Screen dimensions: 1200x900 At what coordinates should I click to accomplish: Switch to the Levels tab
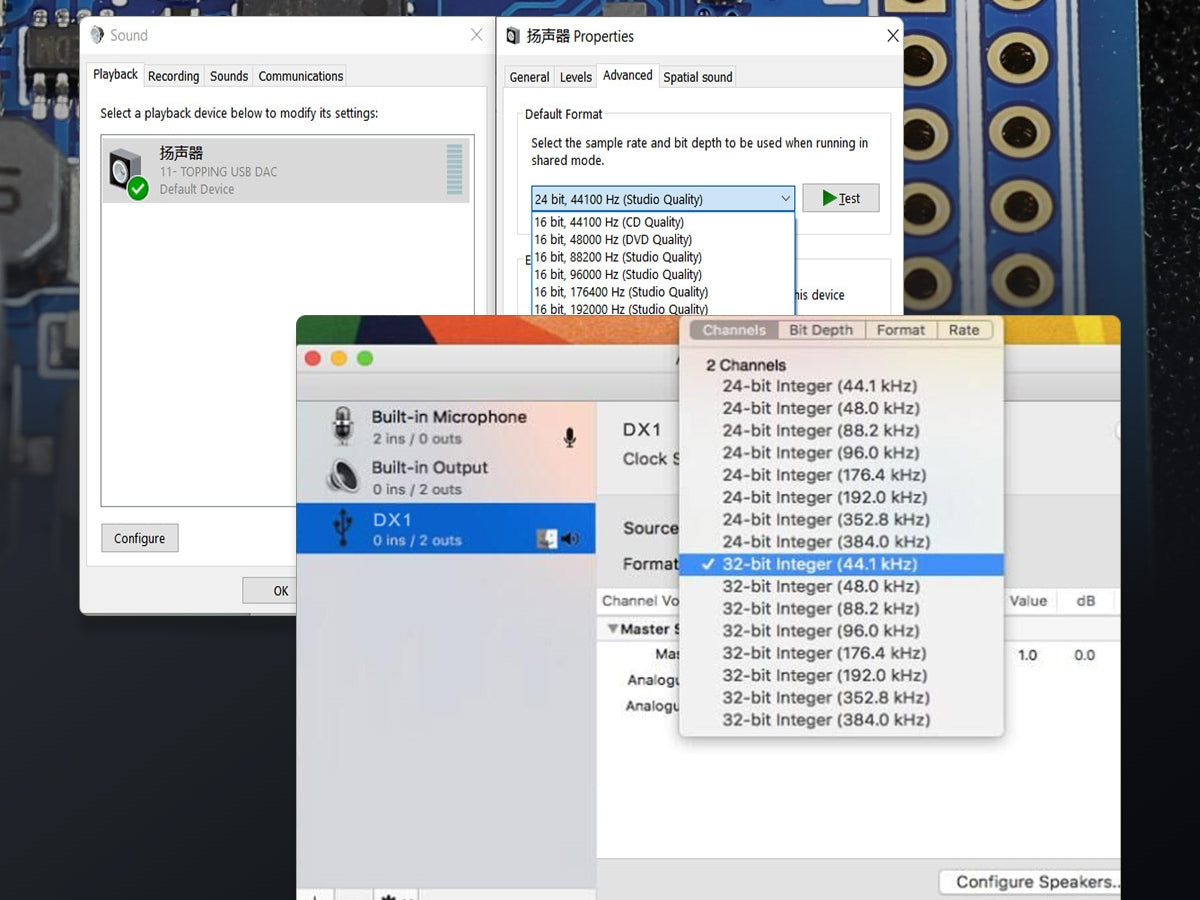(575, 77)
